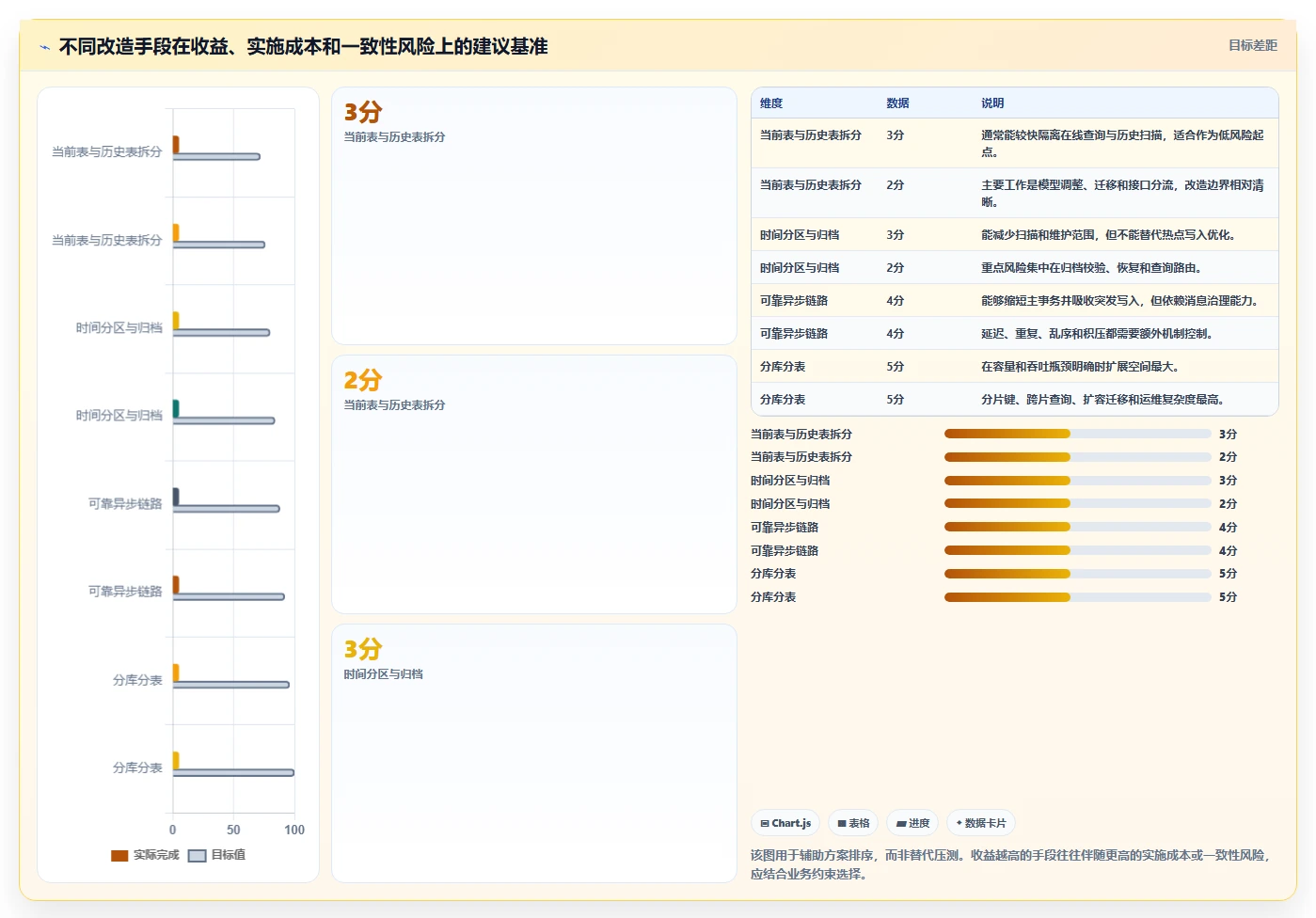Click the 数据卡片 chip
The height and width of the screenshot is (918, 1316).
click(x=981, y=823)
